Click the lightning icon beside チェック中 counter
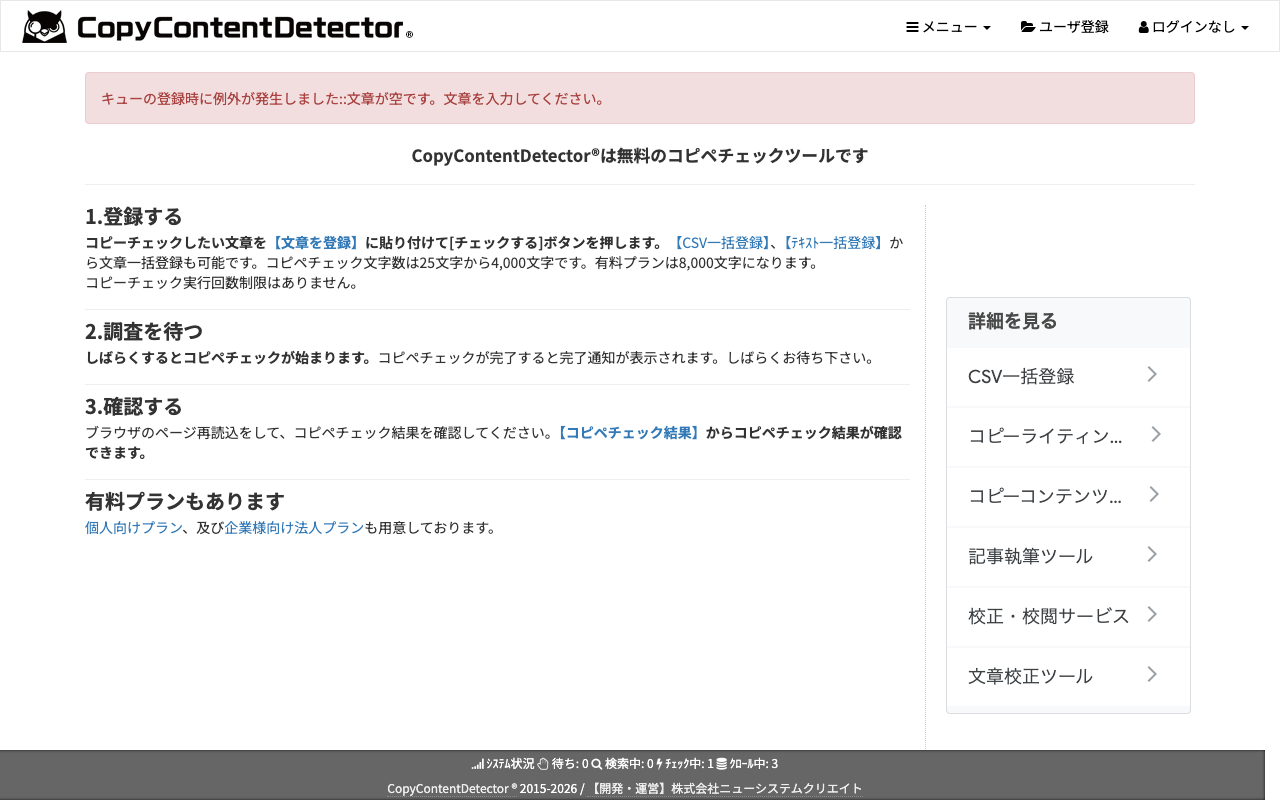1280x800 pixels. (x=658, y=763)
